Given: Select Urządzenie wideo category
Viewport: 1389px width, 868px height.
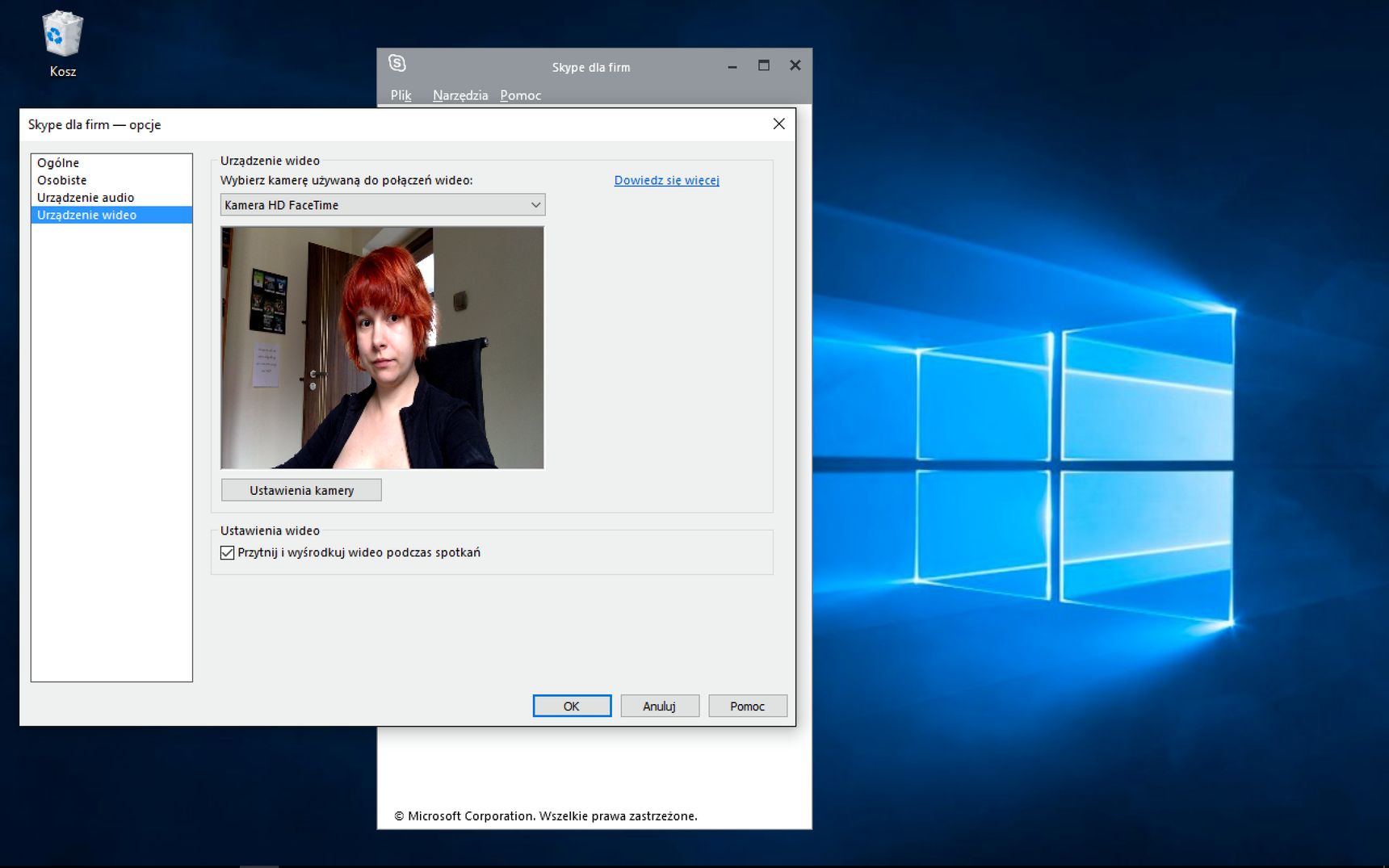Looking at the screenshot, I should (111, 215).
